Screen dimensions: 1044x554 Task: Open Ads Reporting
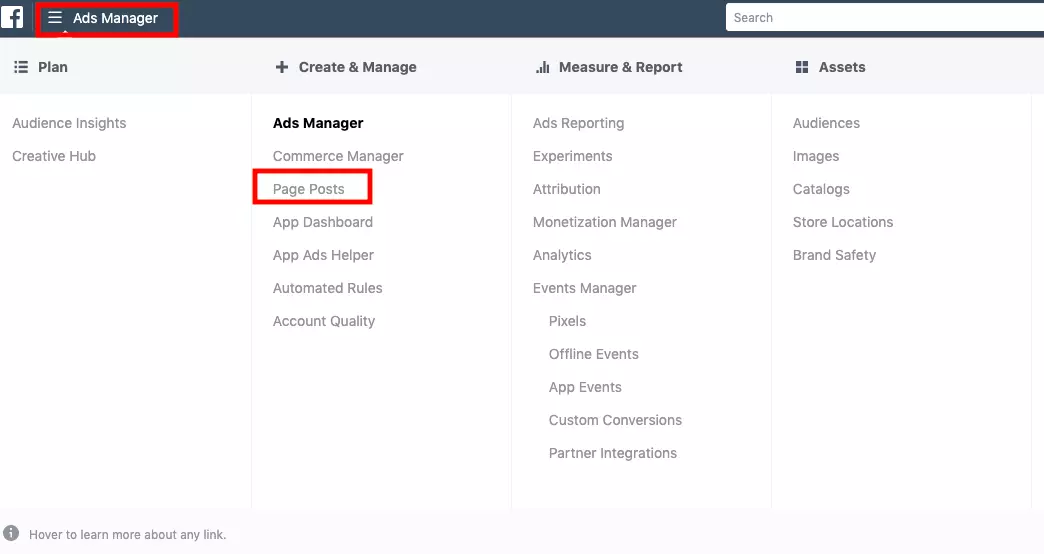578,123
